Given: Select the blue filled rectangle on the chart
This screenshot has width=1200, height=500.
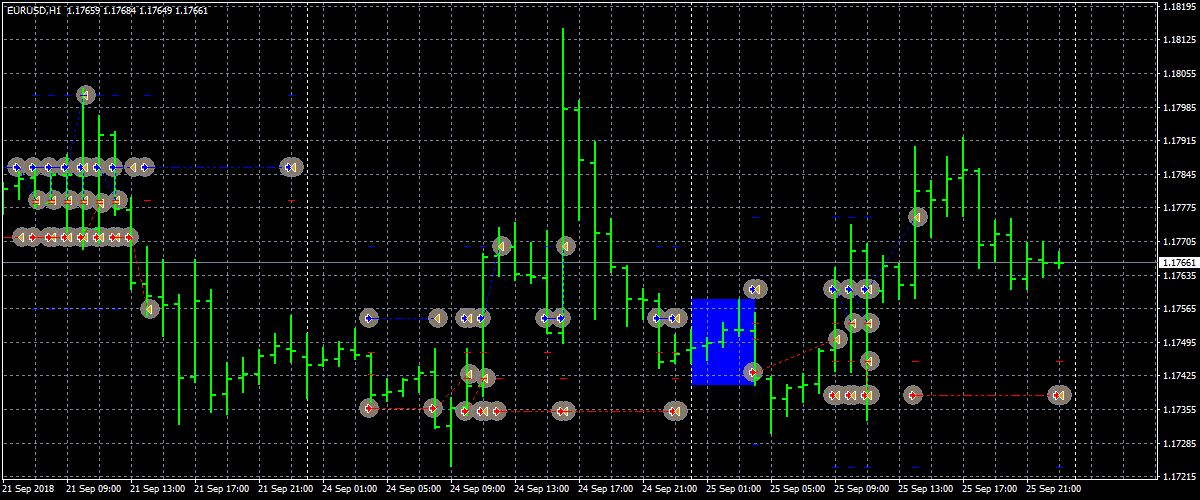Looking at the screenshot, I should tap(722, 342).
